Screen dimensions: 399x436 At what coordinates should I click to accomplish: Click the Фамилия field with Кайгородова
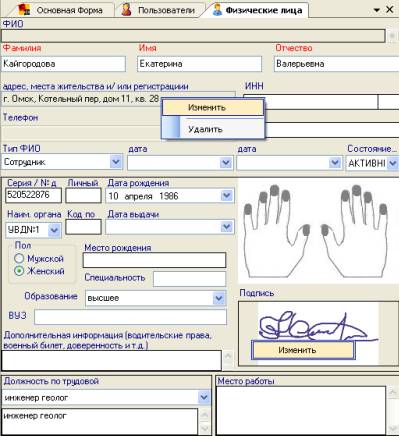pos(64,64)
